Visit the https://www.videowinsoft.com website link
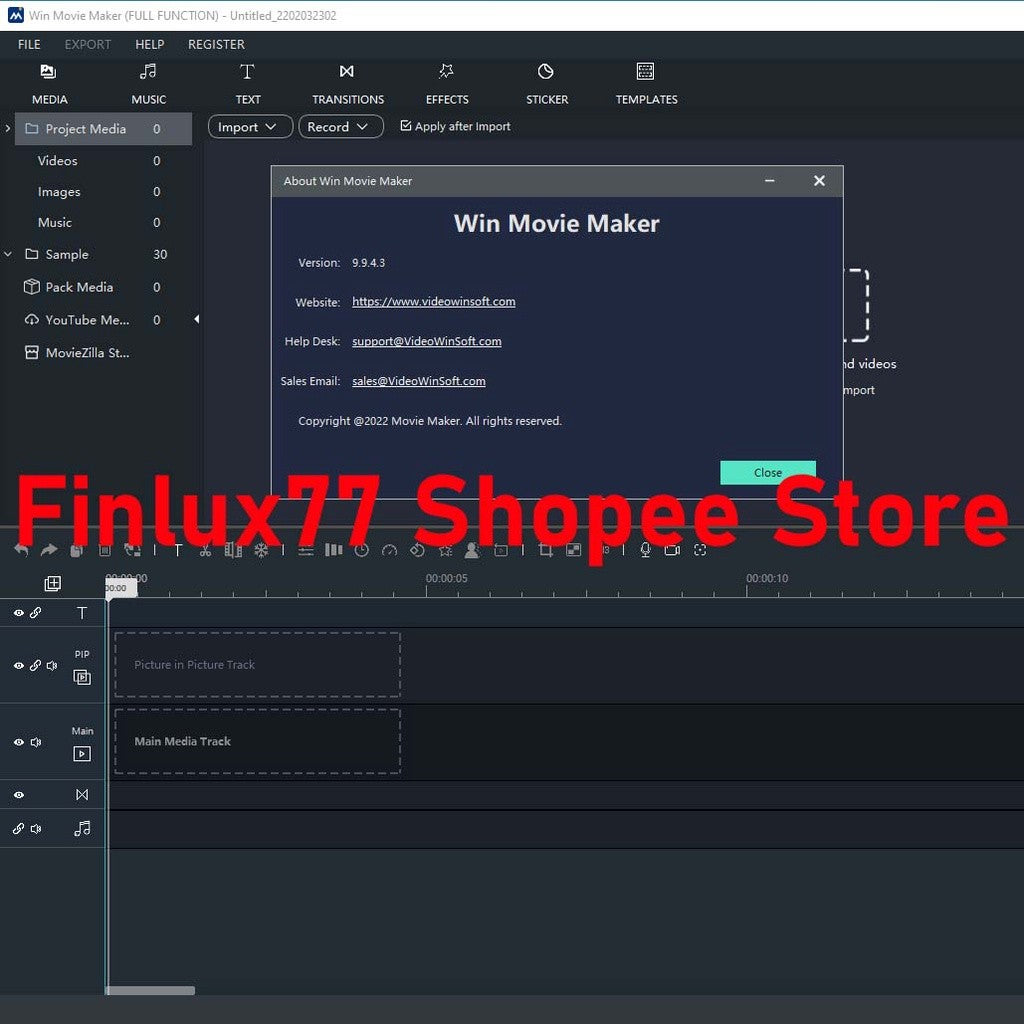Image resolution: width=1024 pixels, height=1024 pixels. pyautogui.click(x=434, y=301)
